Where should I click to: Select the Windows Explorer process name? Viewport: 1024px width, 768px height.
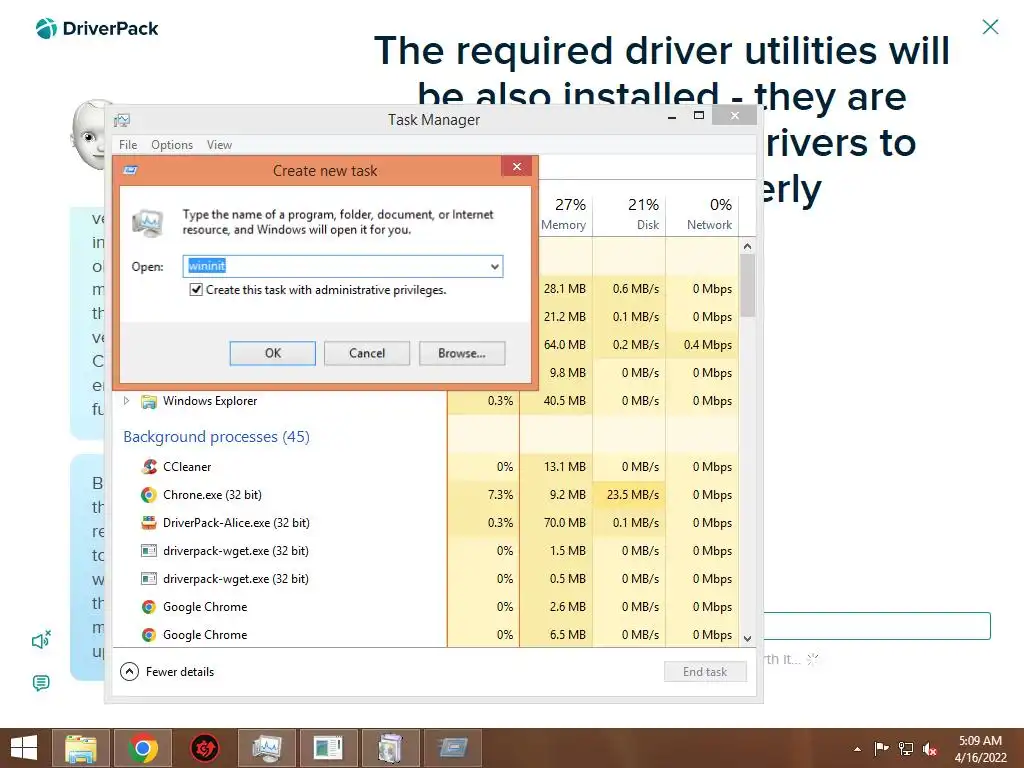[210, 401]
